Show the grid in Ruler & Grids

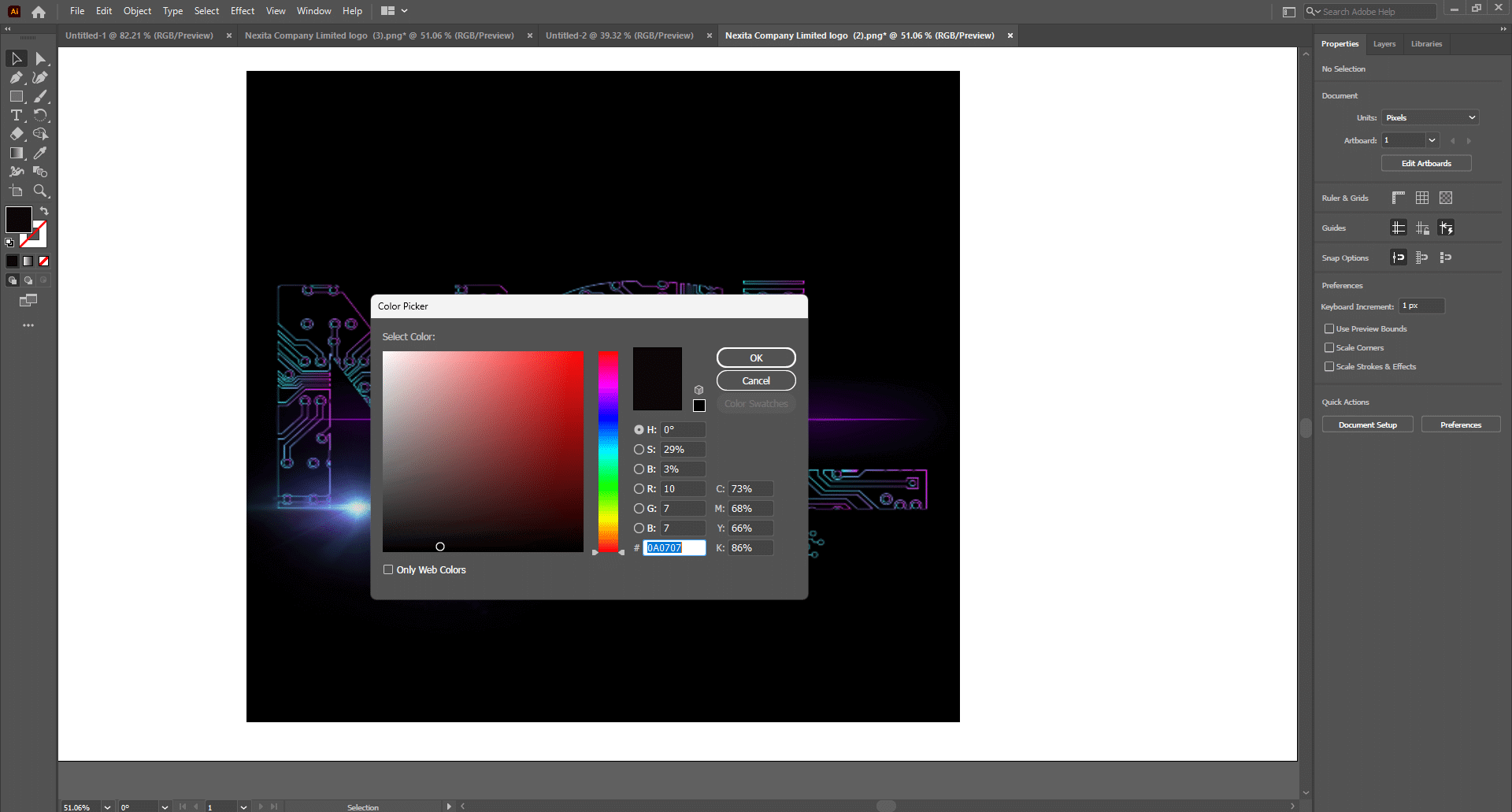pos(1422,198)
